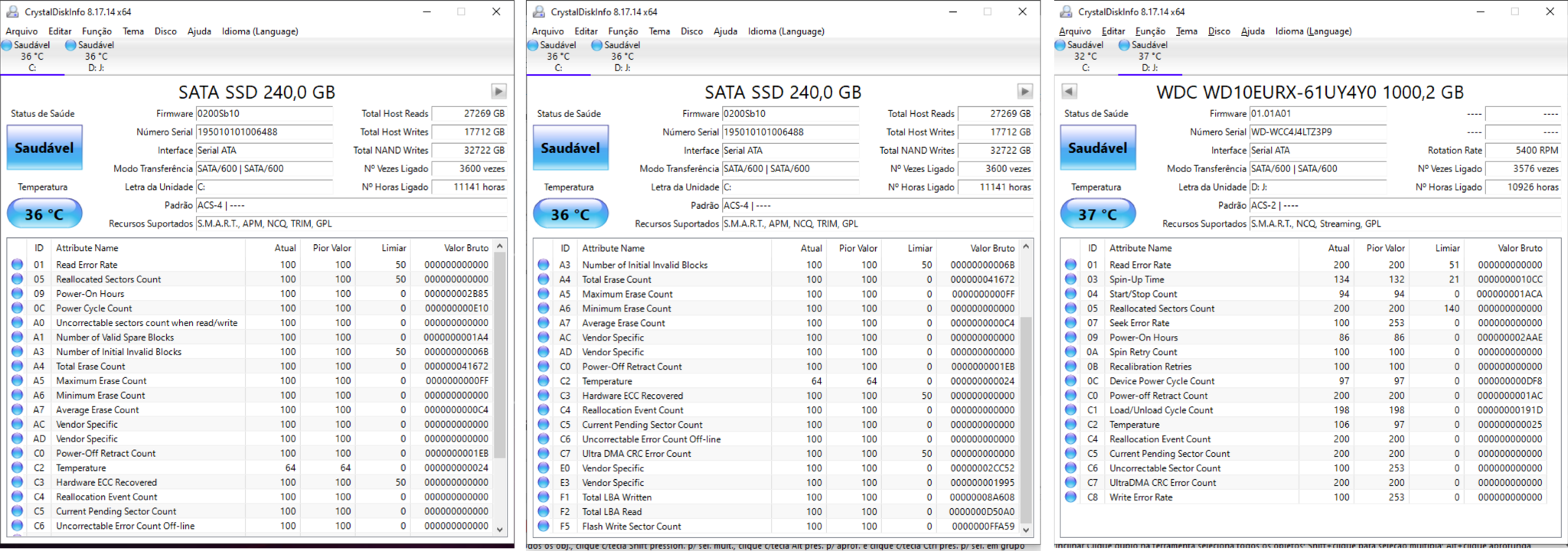Open Idioma (Language) menu in middle window
The image size is (1568, 551).
click(786, 31)
